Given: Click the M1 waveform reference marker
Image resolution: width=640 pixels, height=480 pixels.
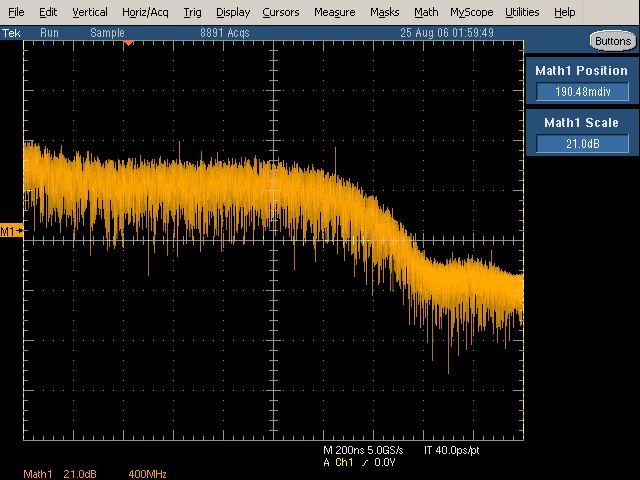Looking at the screenshot, I should 11,231.
